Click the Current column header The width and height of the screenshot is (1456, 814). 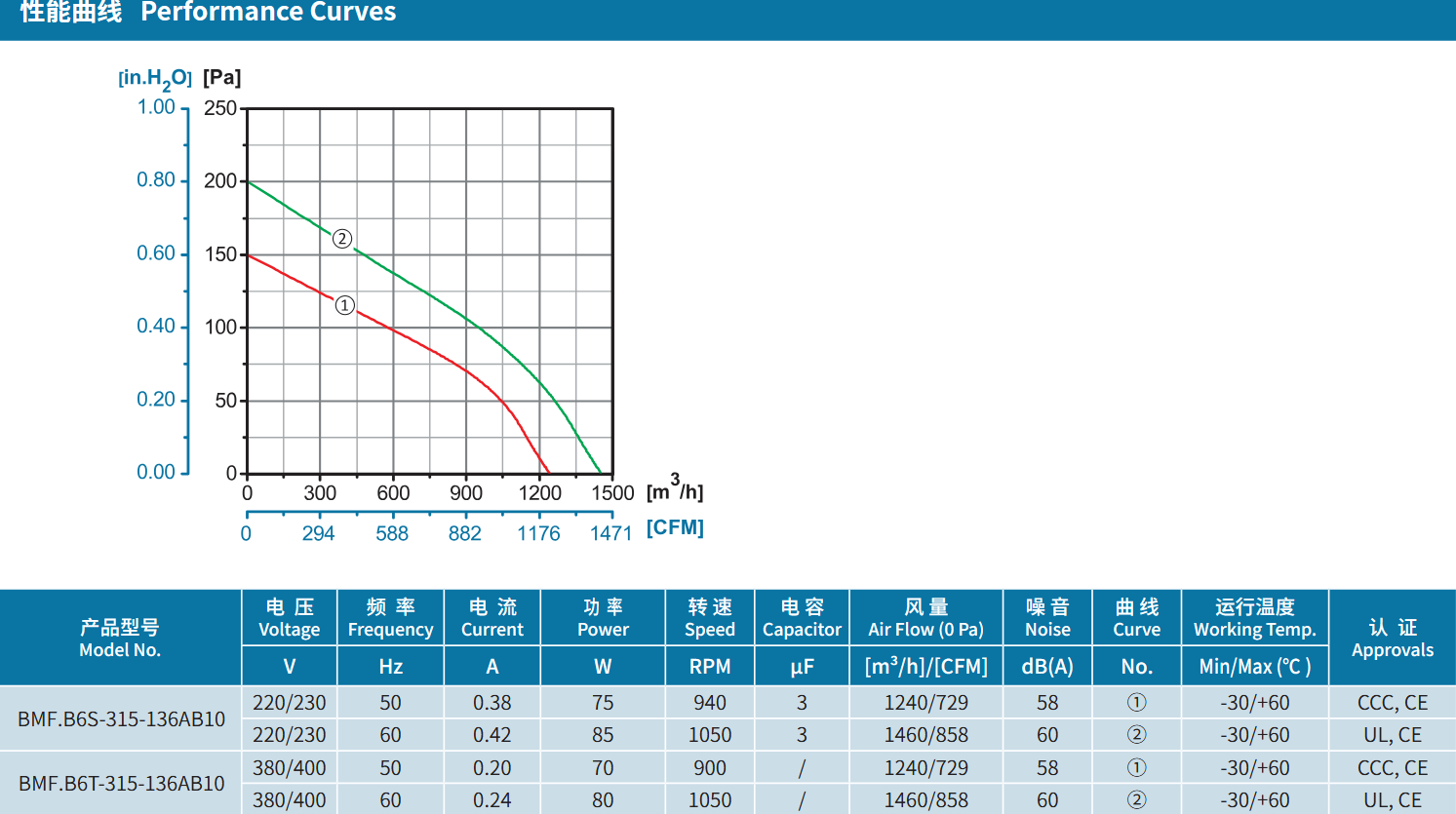(x=492, y=618)
